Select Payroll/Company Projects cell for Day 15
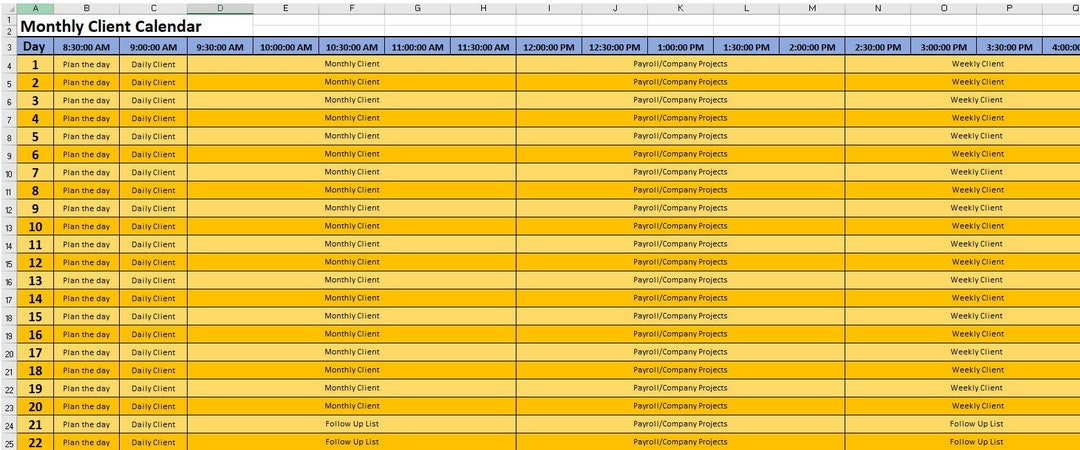Image resolution: width=1080 pixels, height=450 pixels. [x=681, y=316]
